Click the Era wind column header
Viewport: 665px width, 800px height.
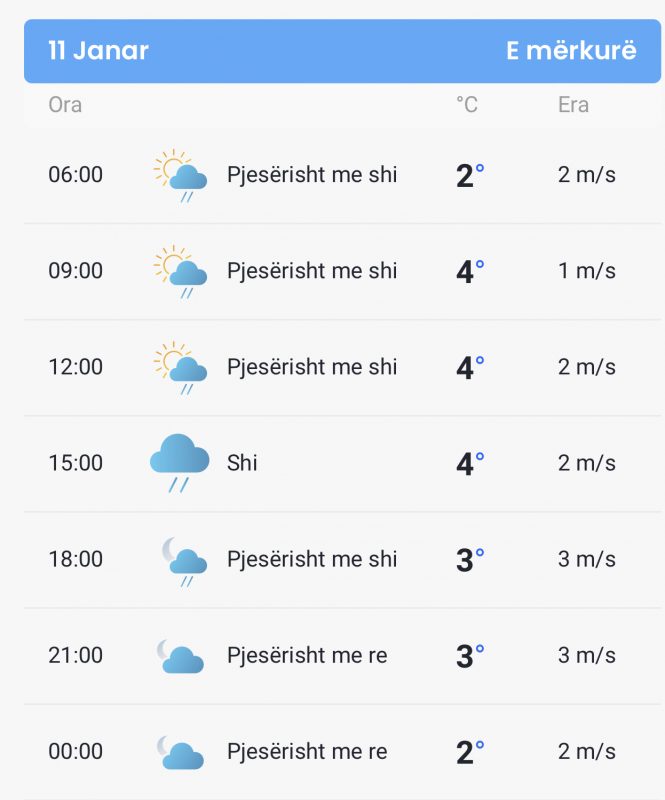click(573, 105)
